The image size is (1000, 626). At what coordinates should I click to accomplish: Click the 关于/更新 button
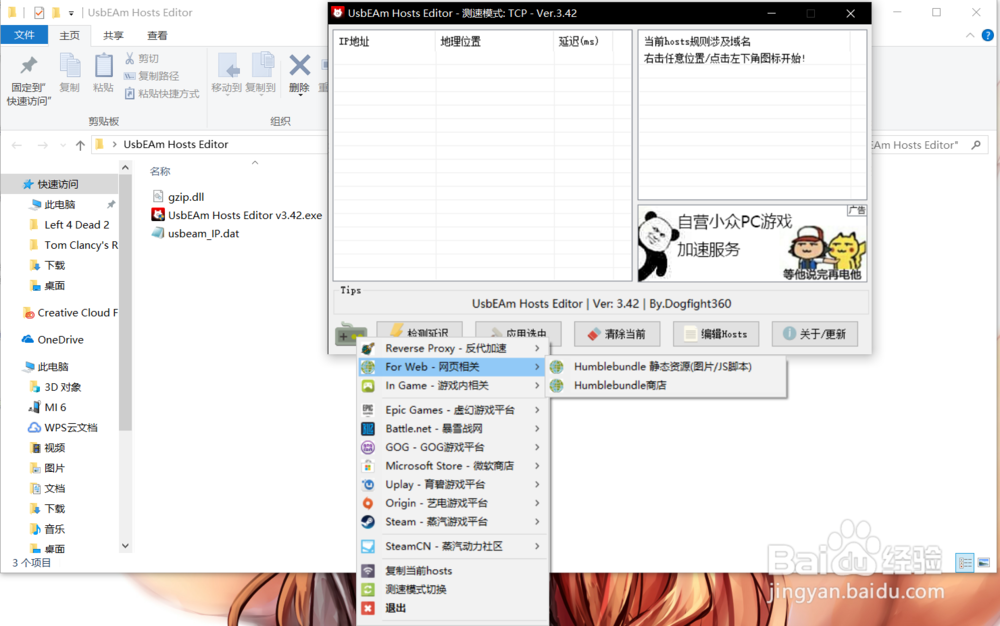pos(814,333)
